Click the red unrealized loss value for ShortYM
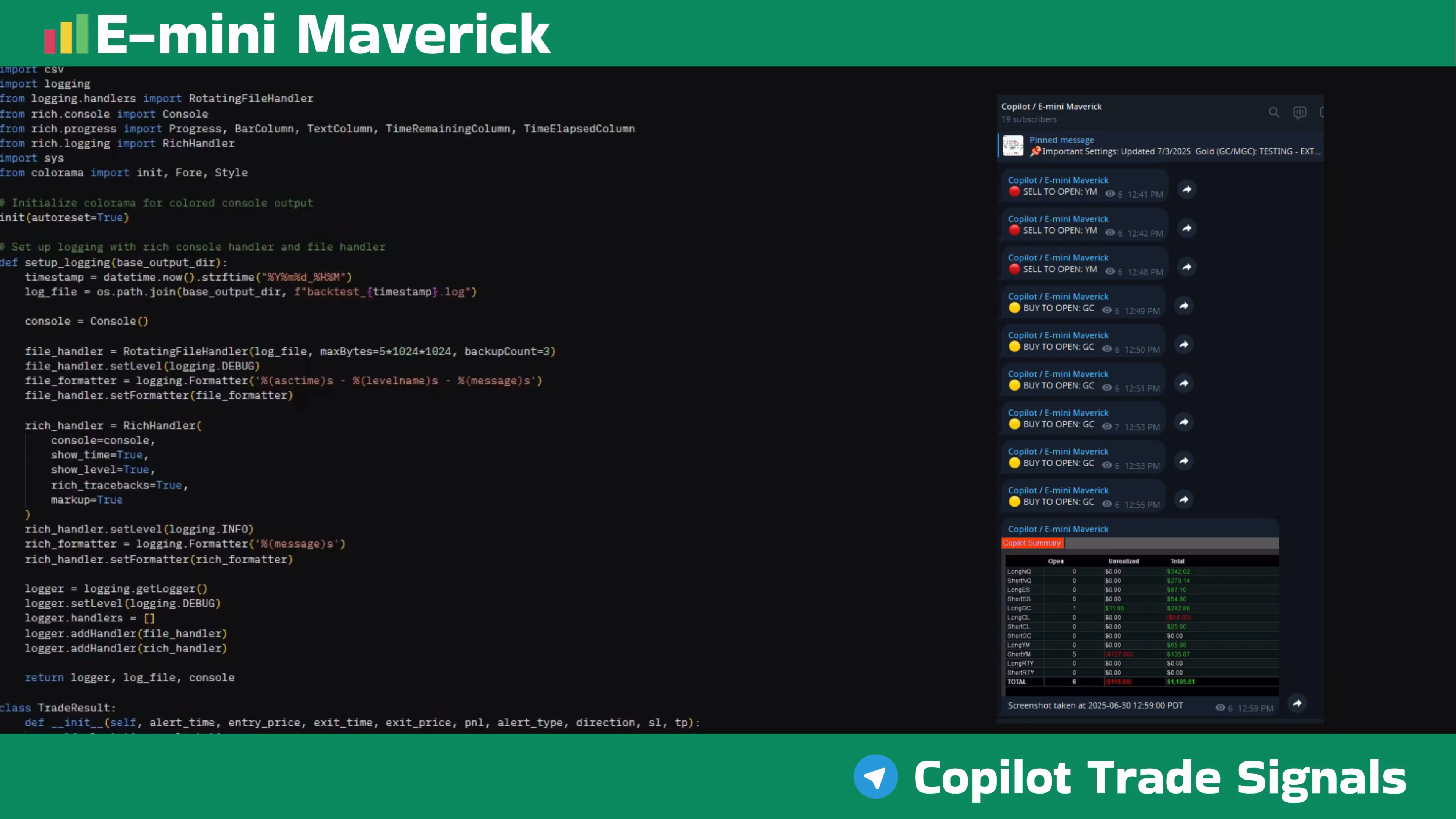The width and height of the screenshot is (1456, 819). pyautogui.click(x=1119, y=654)
